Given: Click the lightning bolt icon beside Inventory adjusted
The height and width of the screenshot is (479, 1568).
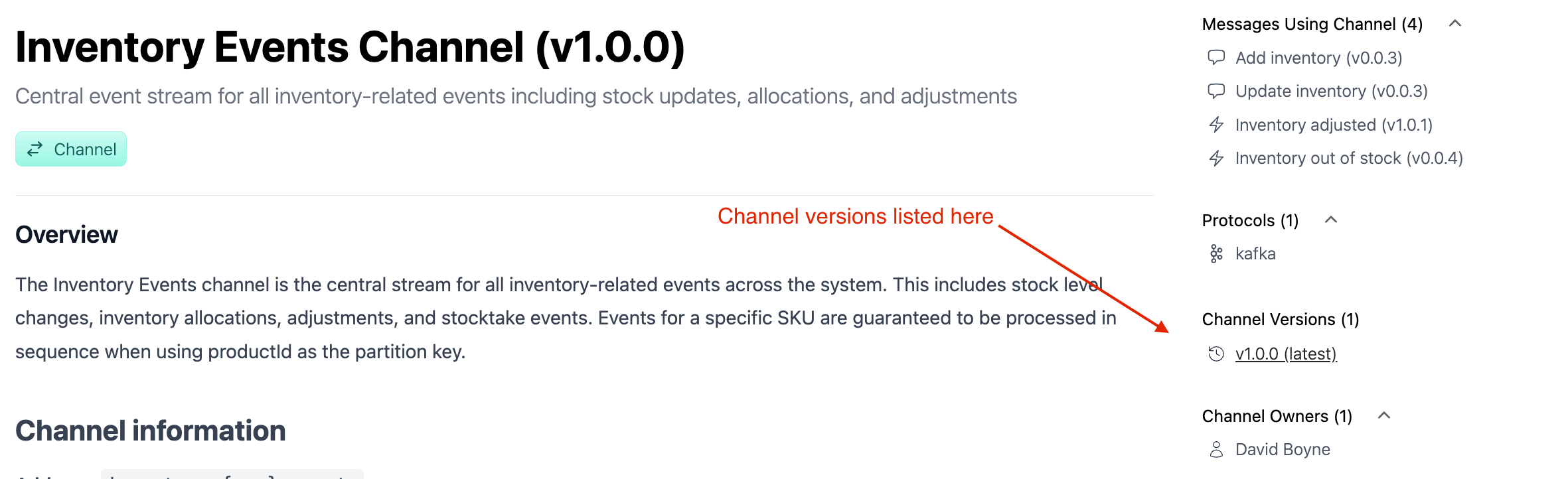Looking at the screenshot, I should (x=1215, y=125).
